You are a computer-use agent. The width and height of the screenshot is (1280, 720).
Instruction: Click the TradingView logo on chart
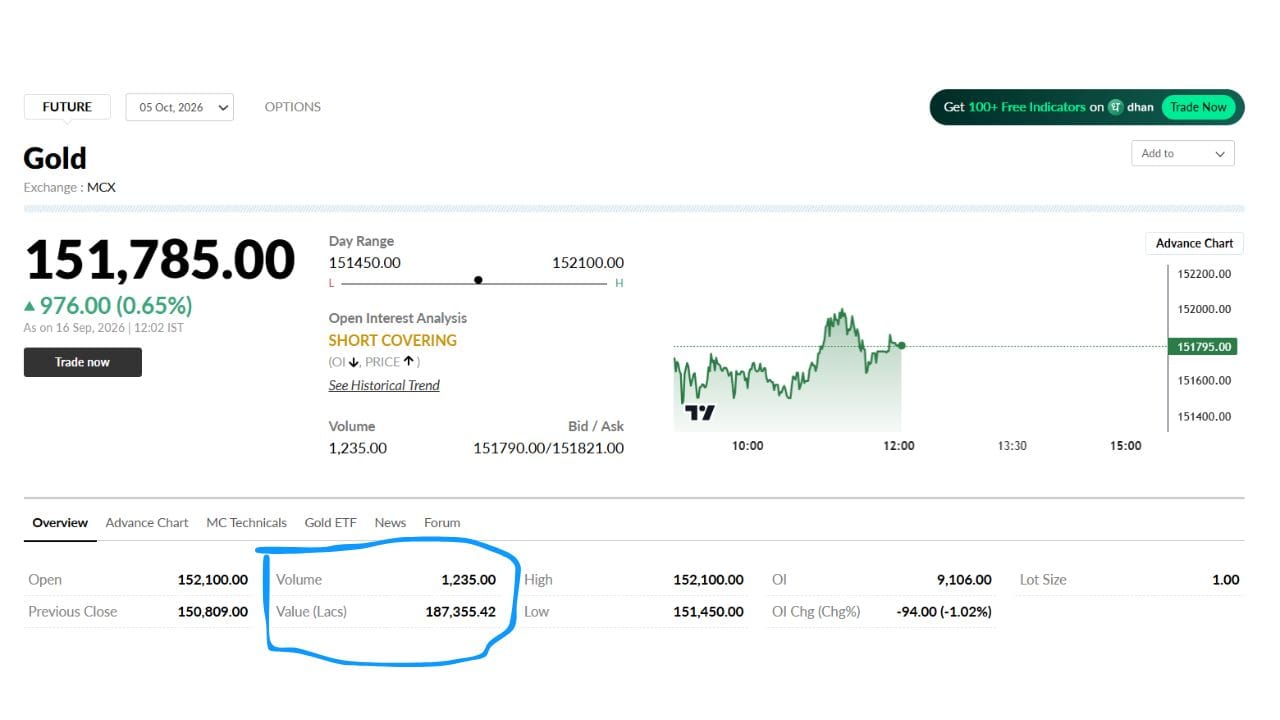click(699, 412)
